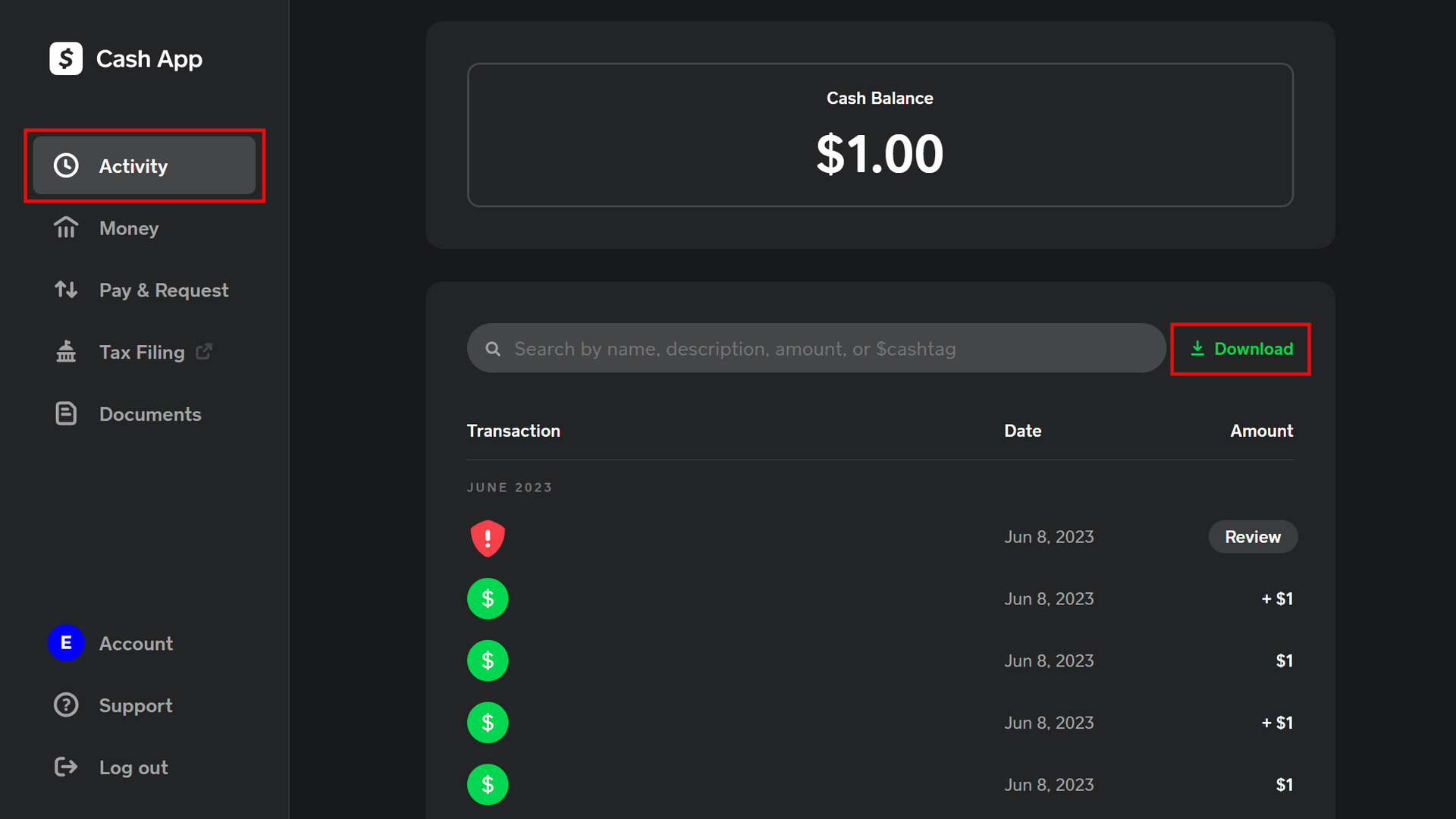Click the Cash App logo icon

pos(66,58)
